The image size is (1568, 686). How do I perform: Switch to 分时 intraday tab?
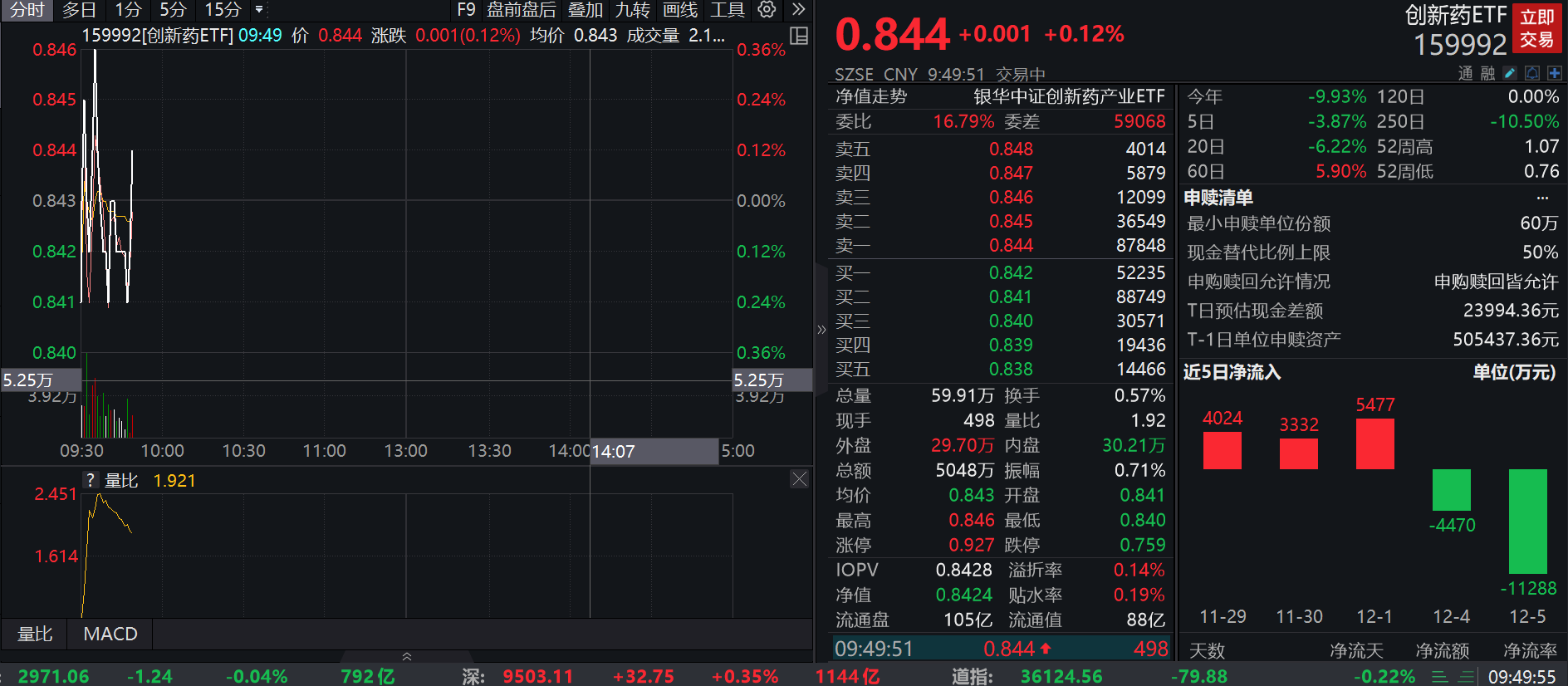click(27, 10)
